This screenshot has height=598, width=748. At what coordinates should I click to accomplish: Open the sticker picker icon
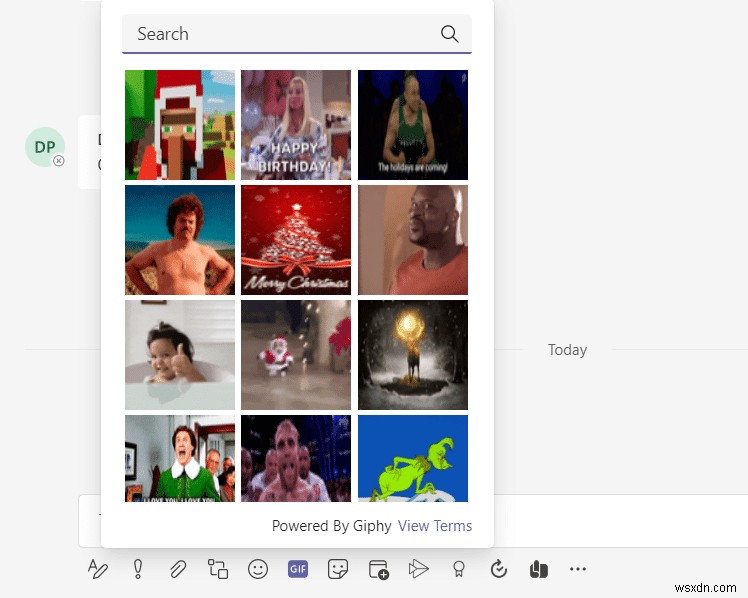(x=338, y=569)
